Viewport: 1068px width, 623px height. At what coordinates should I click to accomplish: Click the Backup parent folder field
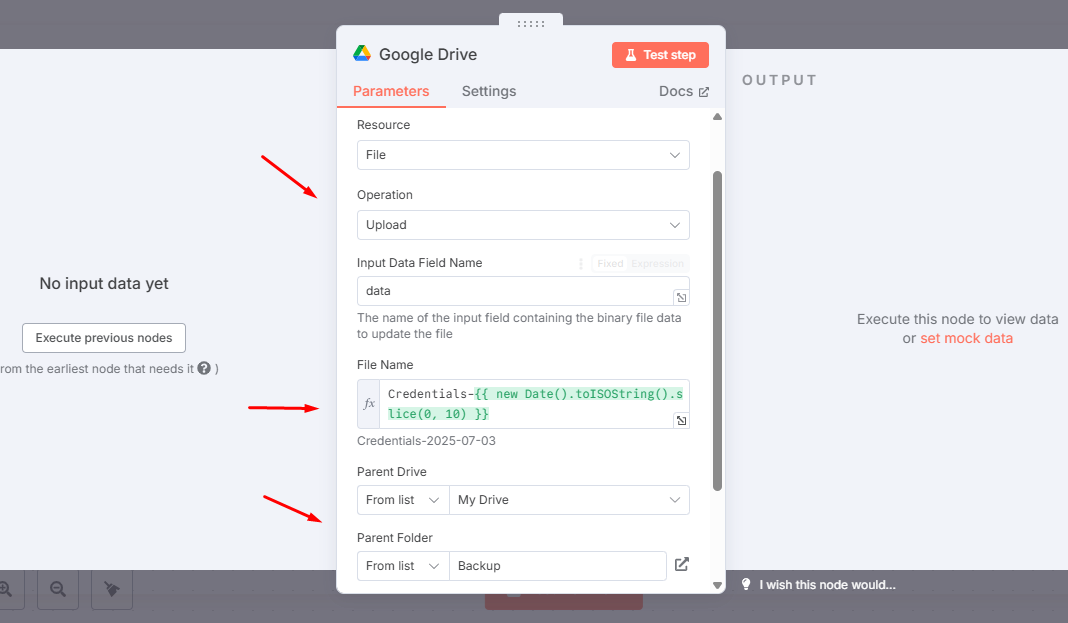[558, 566]
